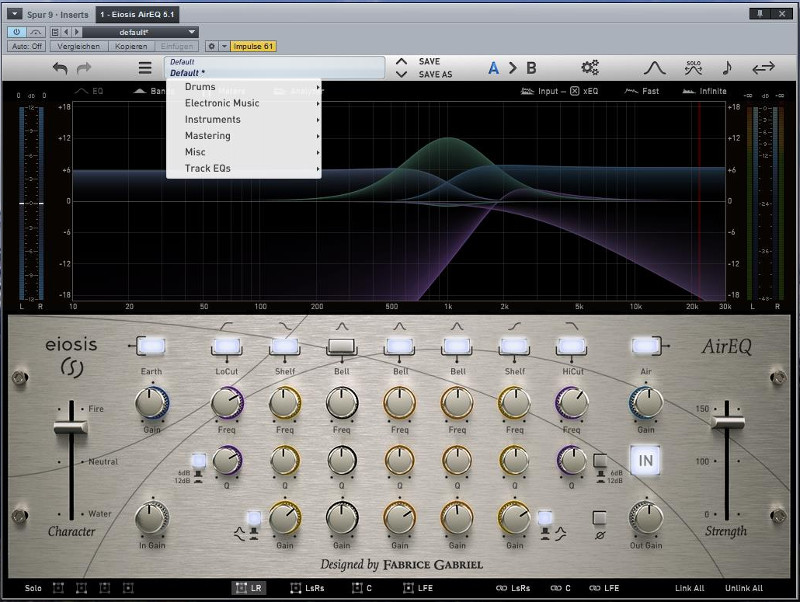The width and height of the screenshot is (800, 602).
Task: Click the Earth Gain knob
Action: click(x=152, y=404)
